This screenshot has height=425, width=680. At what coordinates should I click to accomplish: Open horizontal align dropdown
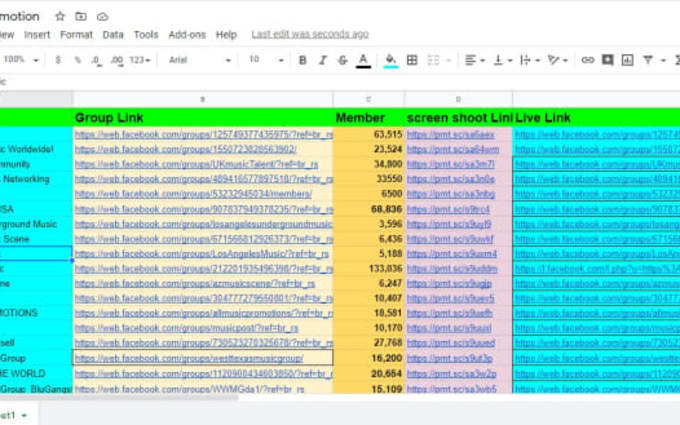click(474, 60)
